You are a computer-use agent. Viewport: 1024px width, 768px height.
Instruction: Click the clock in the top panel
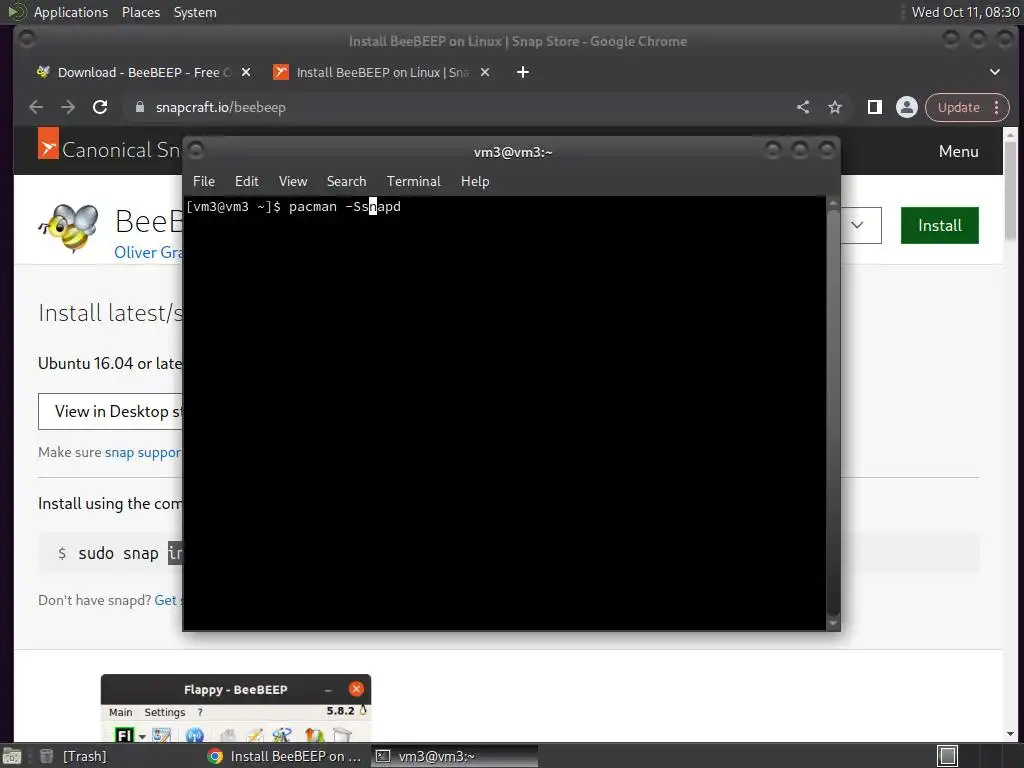(x=965, y=12)
